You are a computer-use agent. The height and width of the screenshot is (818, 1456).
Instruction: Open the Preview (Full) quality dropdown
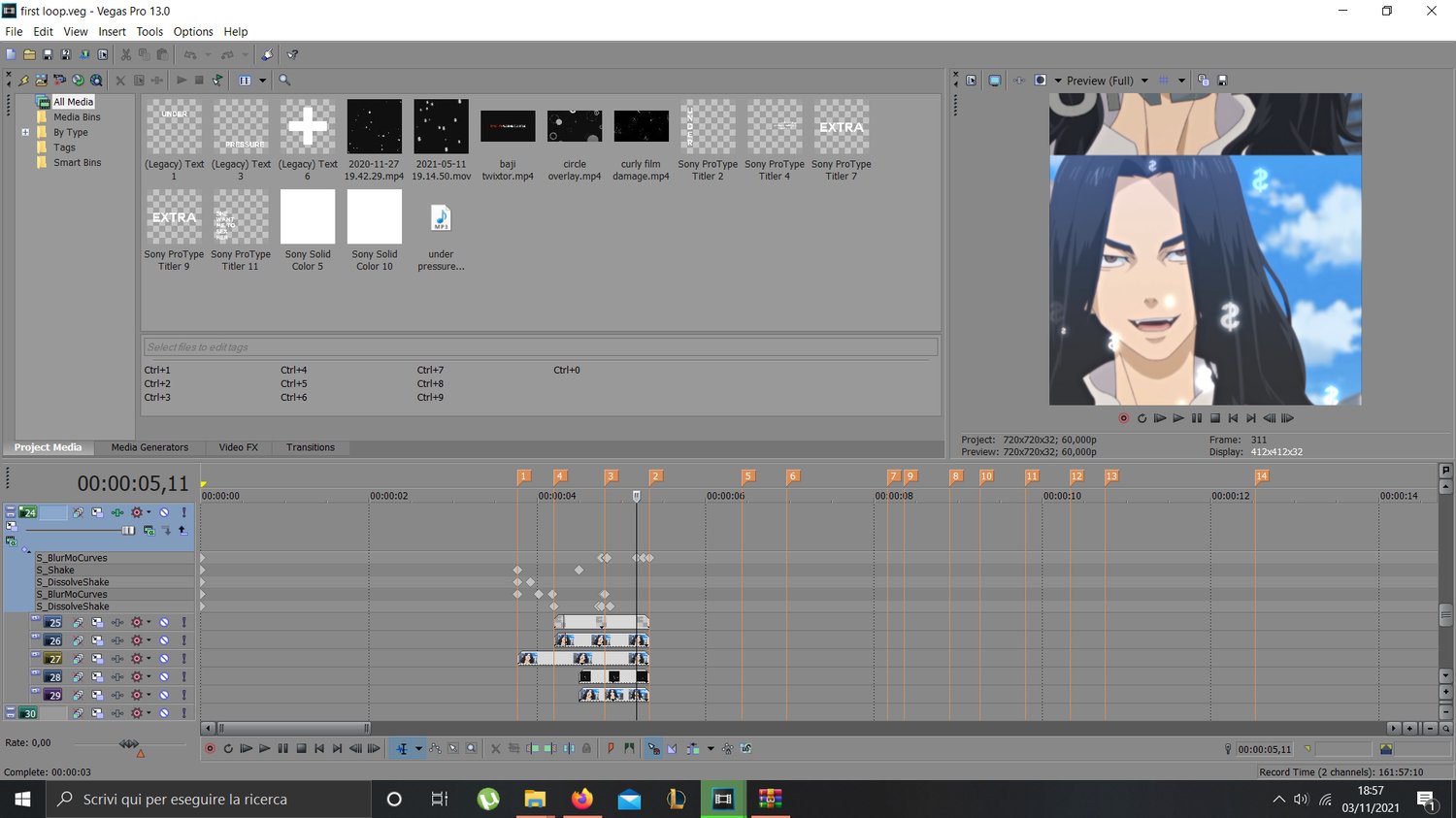coord(1144,81)
